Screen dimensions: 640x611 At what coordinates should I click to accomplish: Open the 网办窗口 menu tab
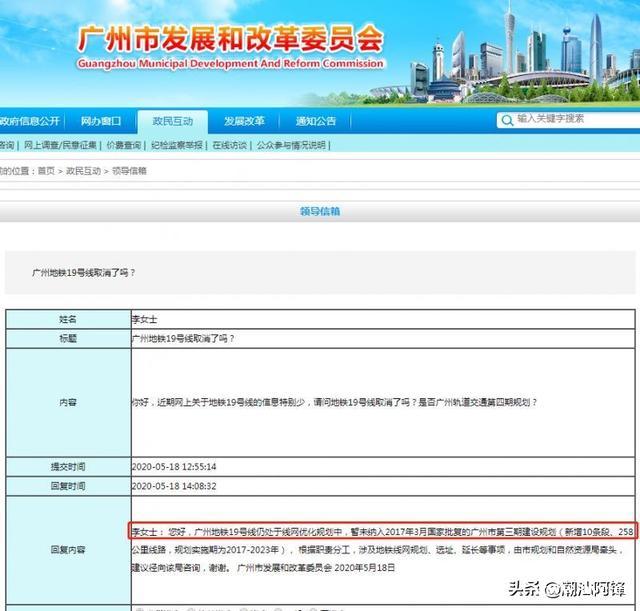pos(101,121)
